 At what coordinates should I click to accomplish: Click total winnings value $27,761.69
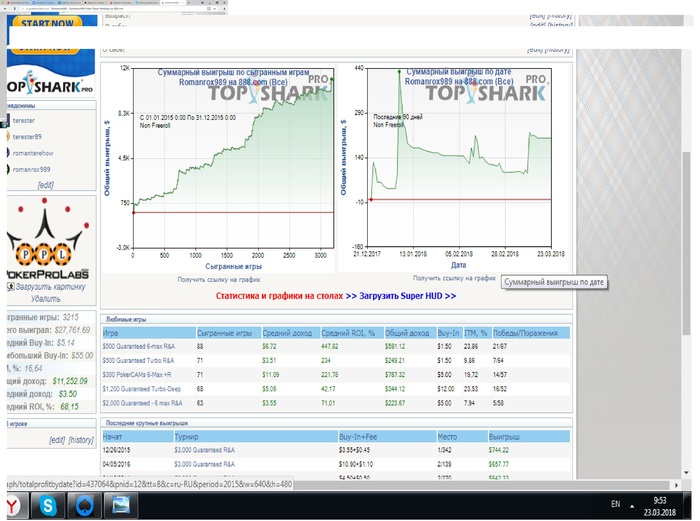[x=72, y=330]
